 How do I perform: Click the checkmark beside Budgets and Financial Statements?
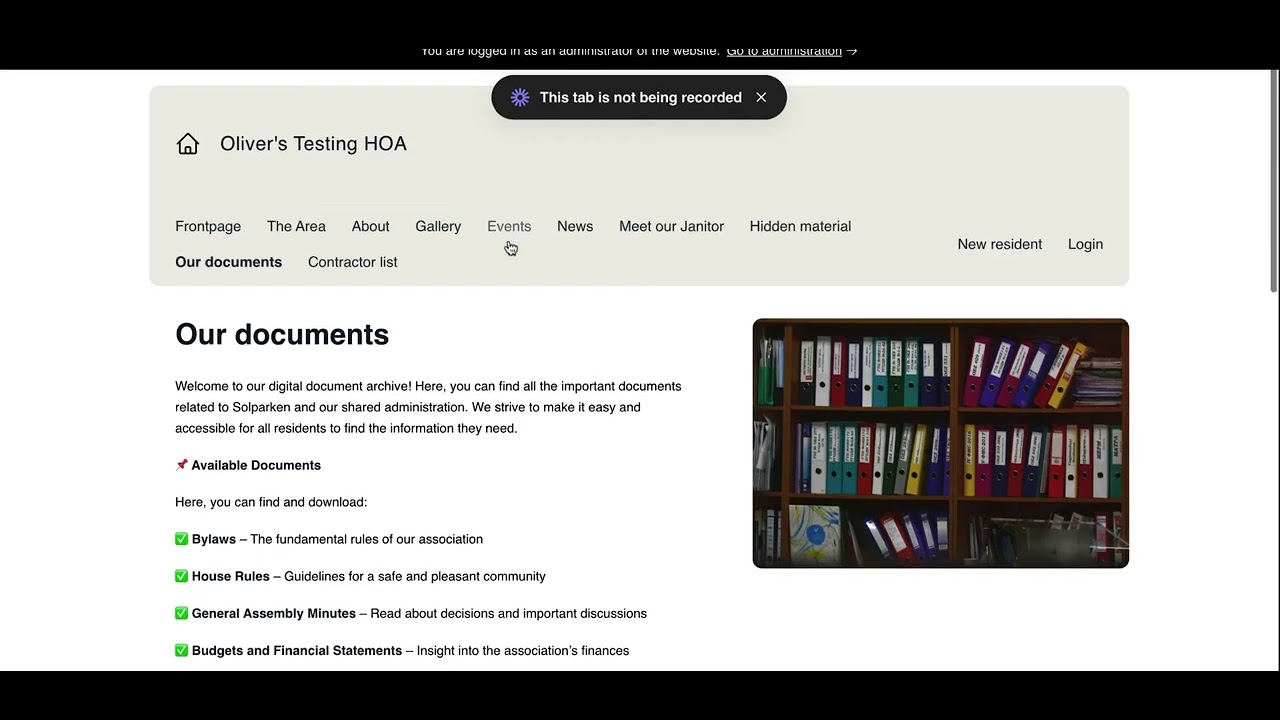(181, 650)
